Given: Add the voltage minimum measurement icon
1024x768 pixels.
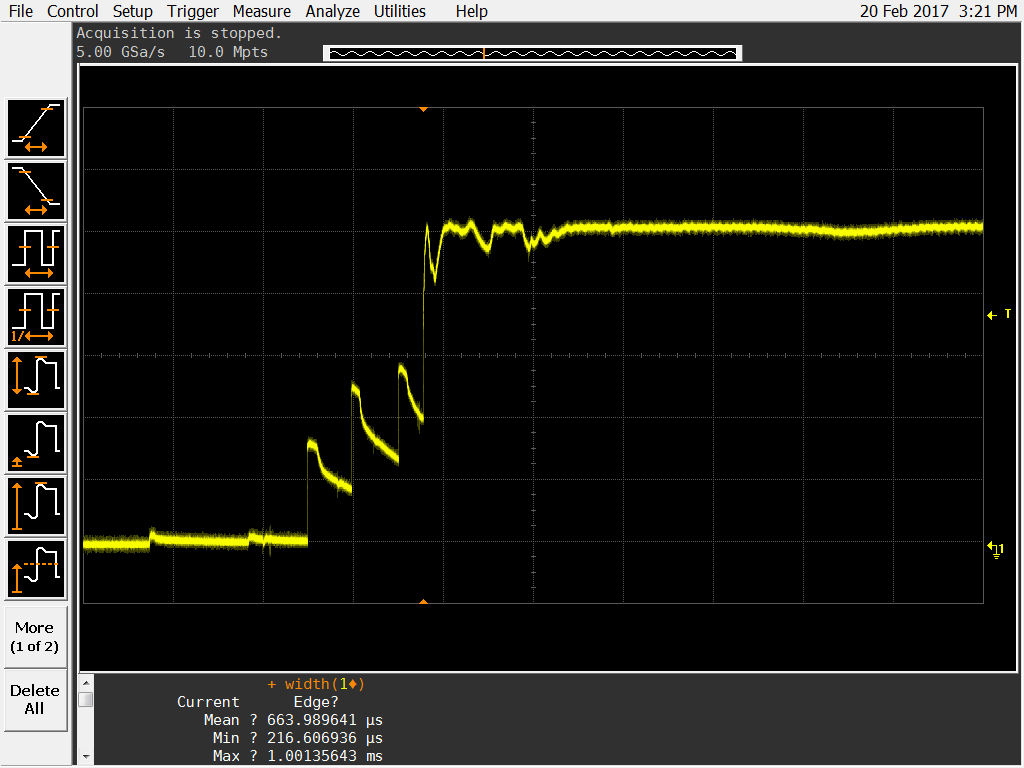Looking at the screenshot, I should [36, 443].
